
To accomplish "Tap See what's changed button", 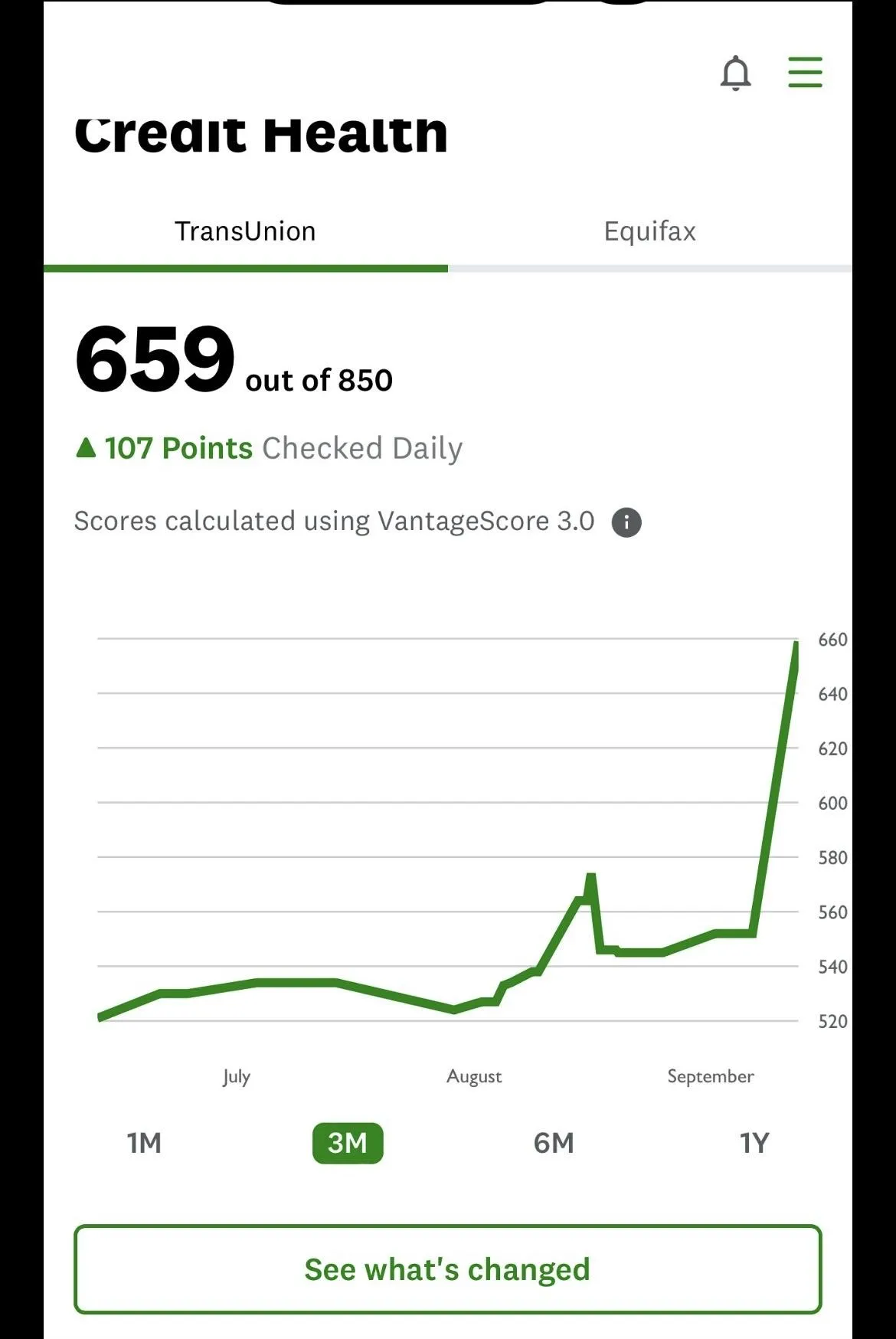I will pos(448,1269).
